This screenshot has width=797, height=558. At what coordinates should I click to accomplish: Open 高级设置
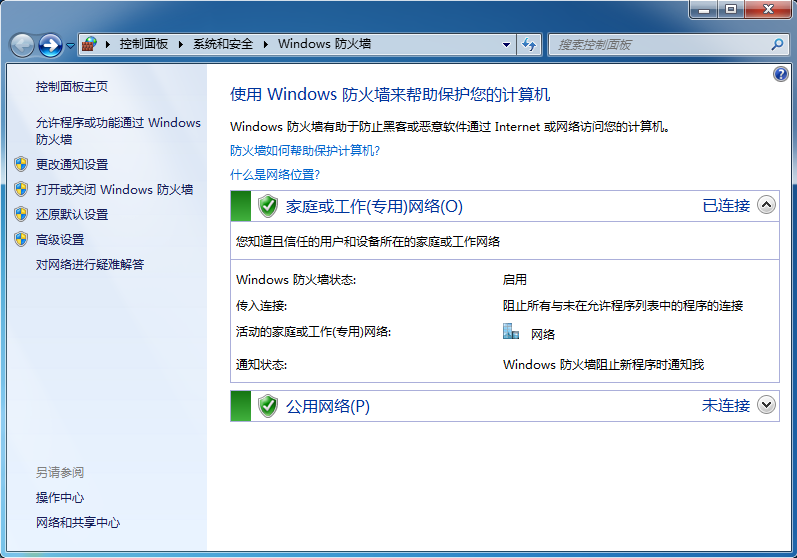(59, 239)
